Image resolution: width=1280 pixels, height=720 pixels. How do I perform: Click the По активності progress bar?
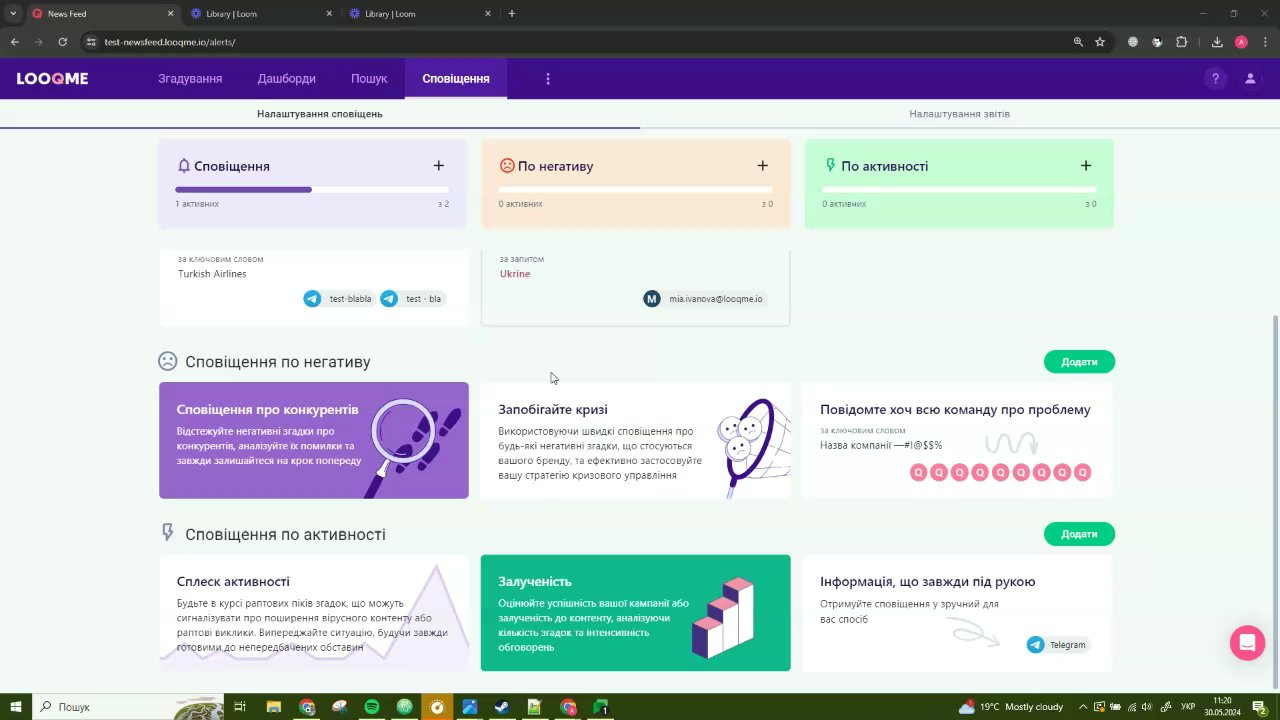point(959,189)
